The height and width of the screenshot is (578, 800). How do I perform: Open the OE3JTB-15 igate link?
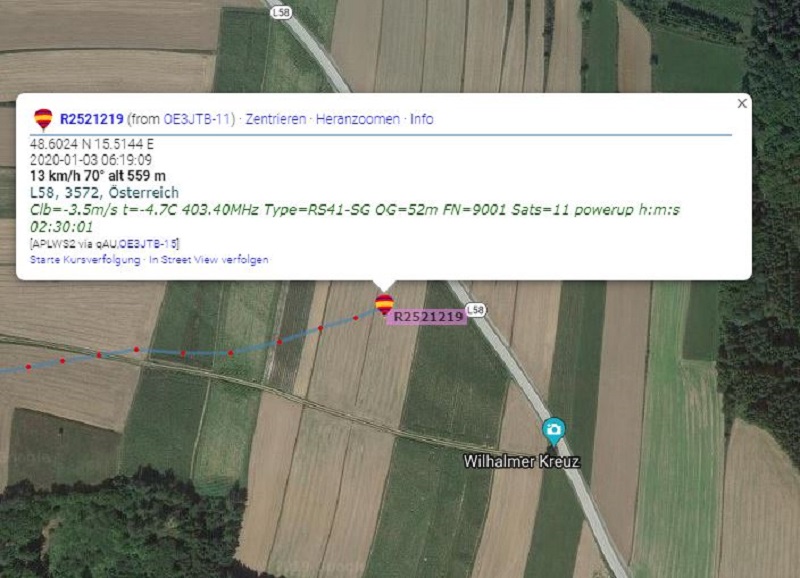pos(148,244)
